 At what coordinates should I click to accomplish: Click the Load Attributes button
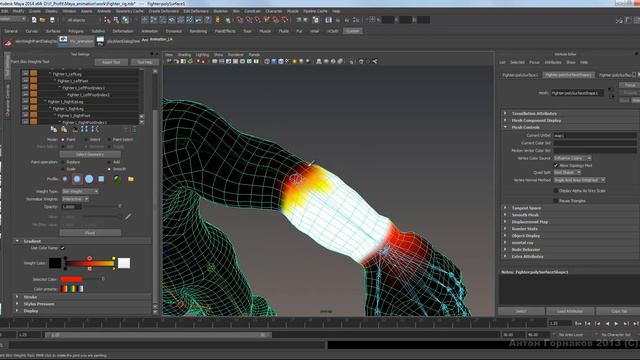pyautogui.click(x=570, y=311)
